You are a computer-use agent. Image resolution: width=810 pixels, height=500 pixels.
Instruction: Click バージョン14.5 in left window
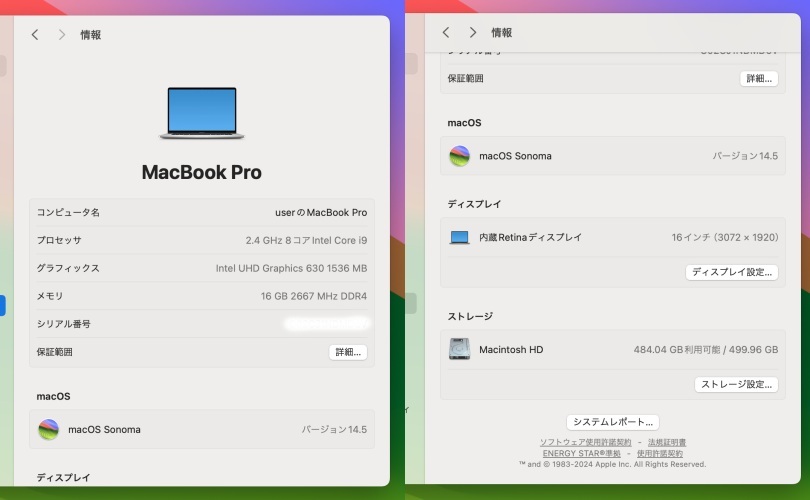point(334,429)
